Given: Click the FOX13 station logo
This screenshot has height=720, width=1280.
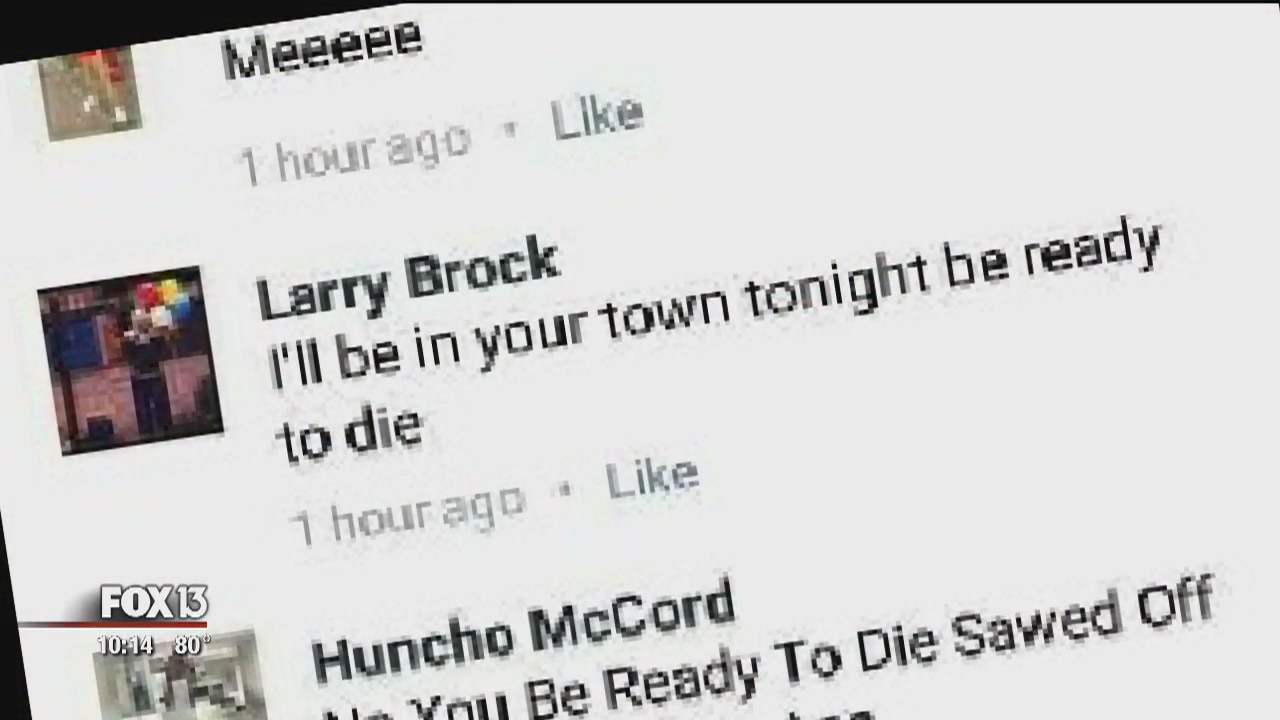Looking at the screenshot, I should 154,602.
